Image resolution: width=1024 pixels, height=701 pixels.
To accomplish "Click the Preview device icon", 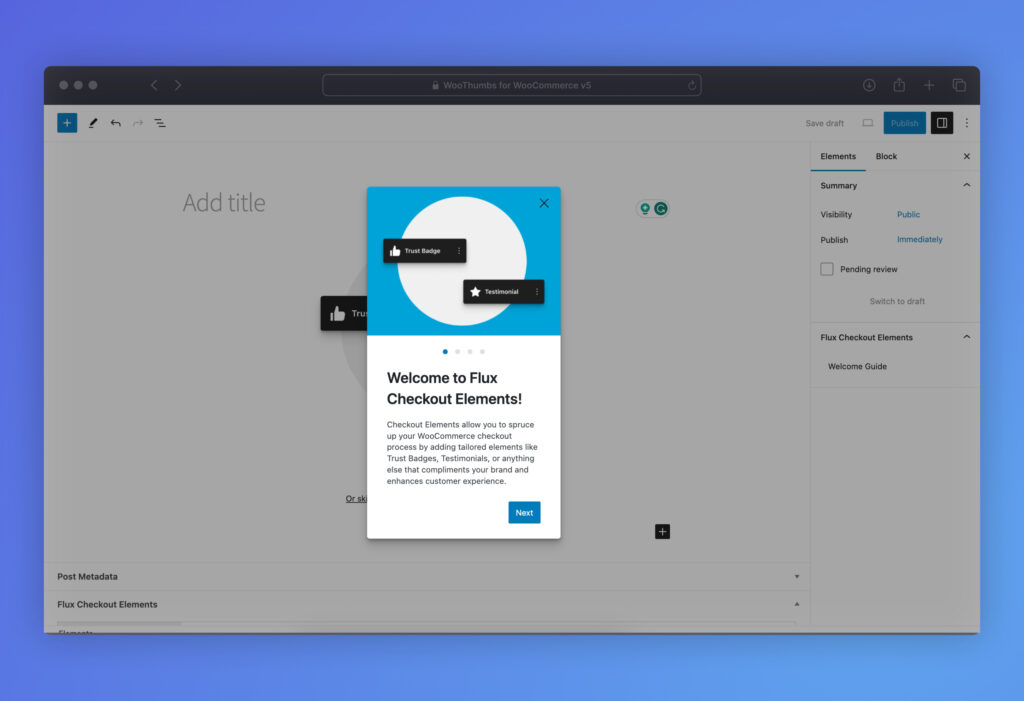I will point(867,123).
